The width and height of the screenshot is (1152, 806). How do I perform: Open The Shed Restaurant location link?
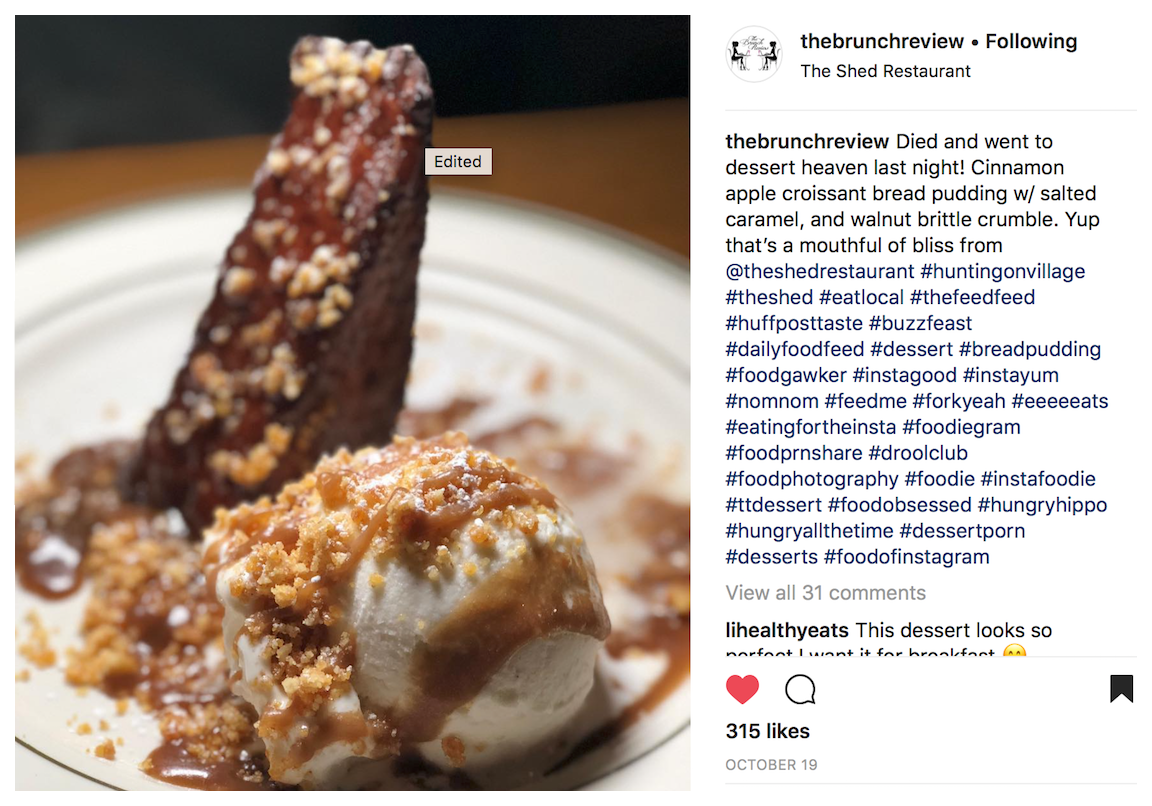point(885,71)
